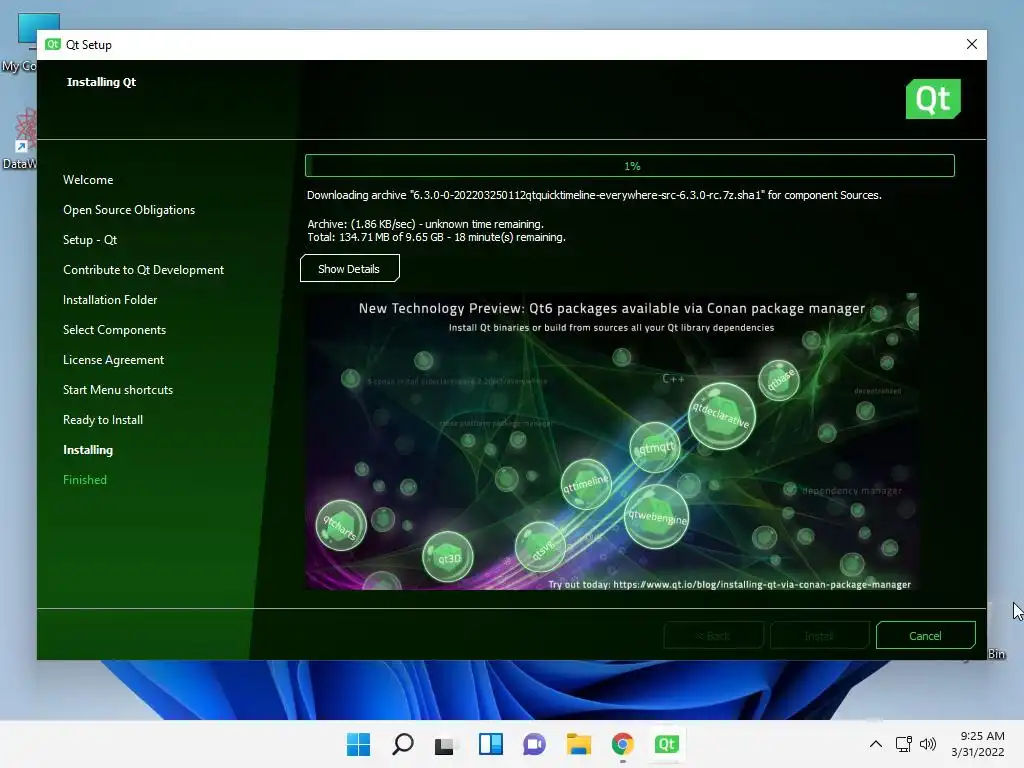Click the Qt Setup title bar icon
Image resolution: width=1024 pixels, height=768 pixels.
[x=53, y=44]
